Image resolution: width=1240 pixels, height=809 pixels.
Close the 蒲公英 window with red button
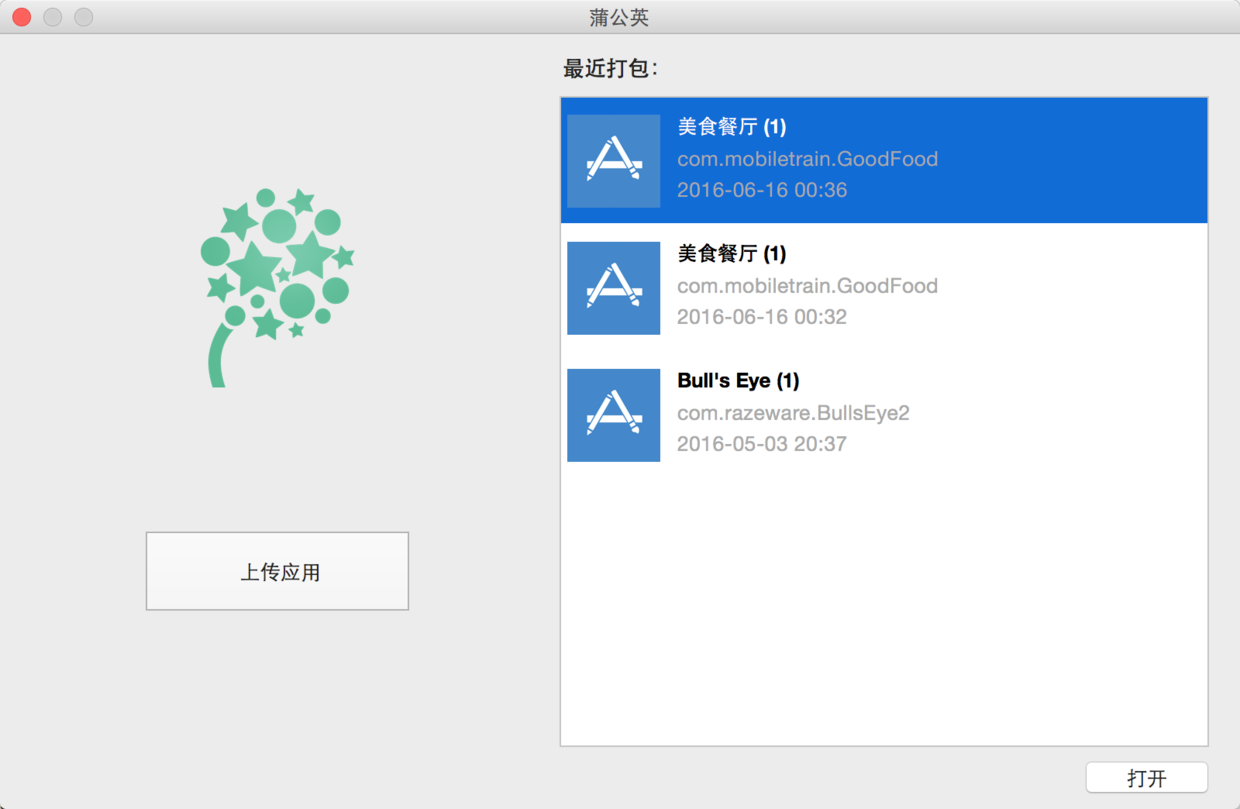coord(21,17)
